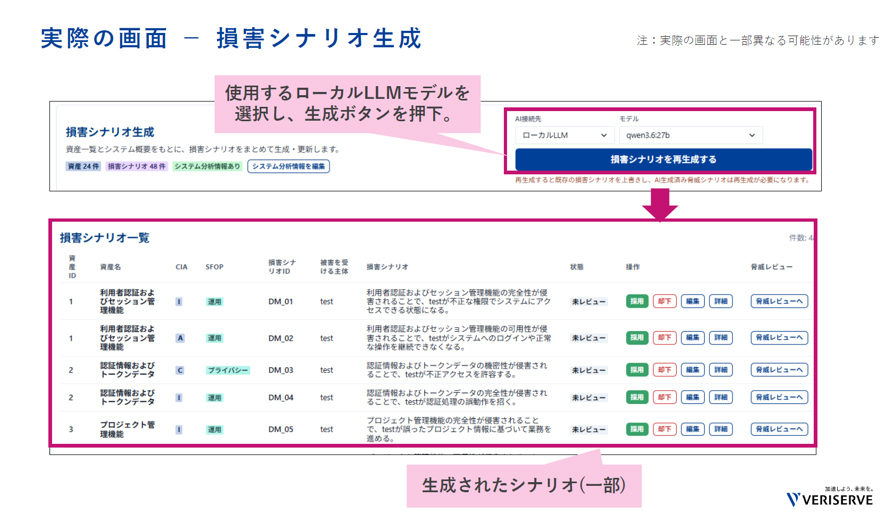Click the DM_05 scenario ID cell
Screen dimensions: 886x514
pyautogui.click(x=281, y=429)
